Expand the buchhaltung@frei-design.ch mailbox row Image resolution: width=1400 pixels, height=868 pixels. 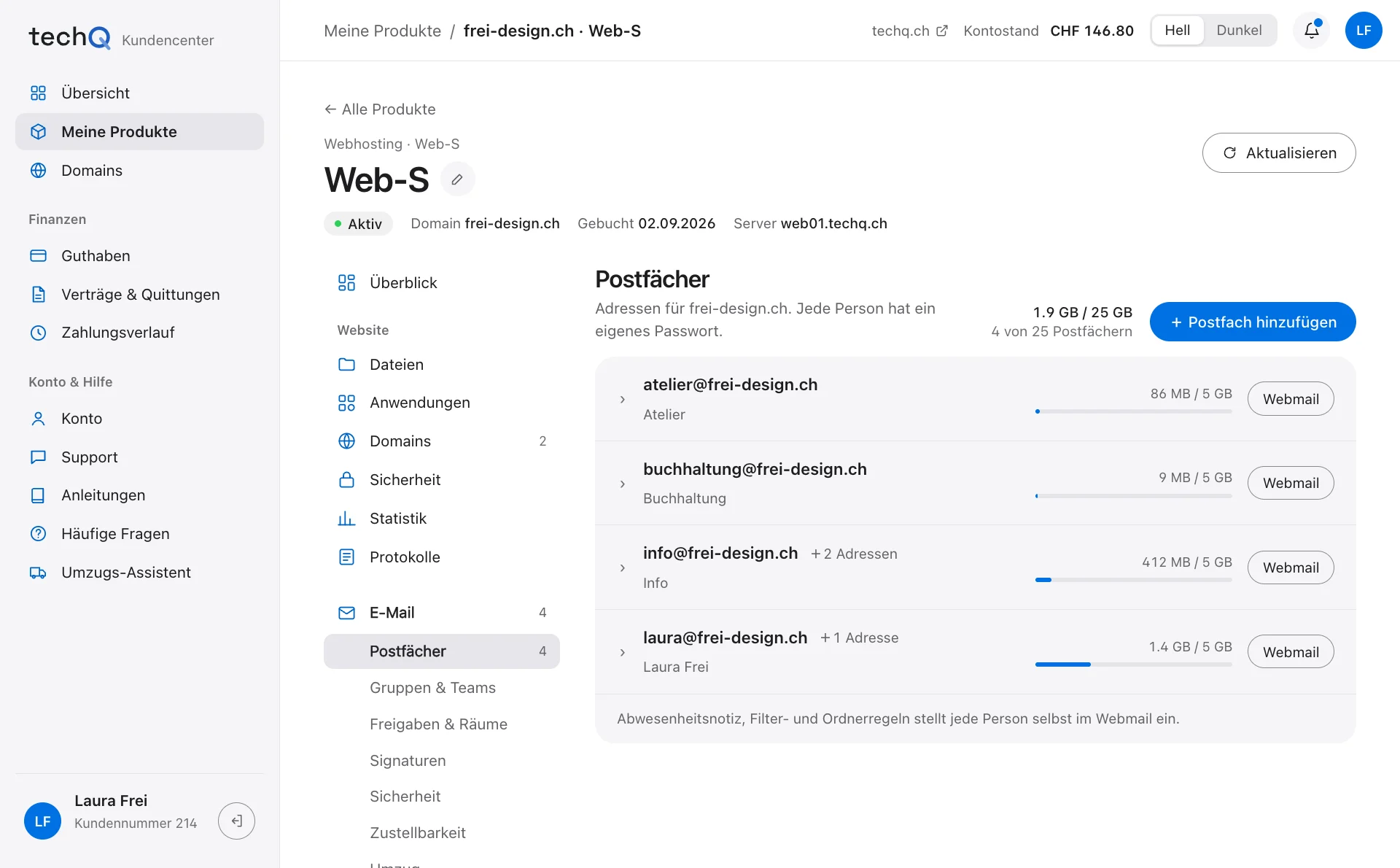click(x=623, y=484)
